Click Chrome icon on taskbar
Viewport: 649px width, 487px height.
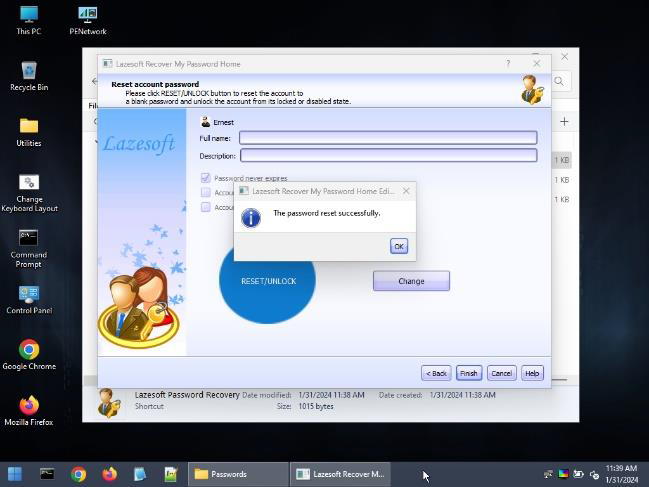(x=78, y=474)
